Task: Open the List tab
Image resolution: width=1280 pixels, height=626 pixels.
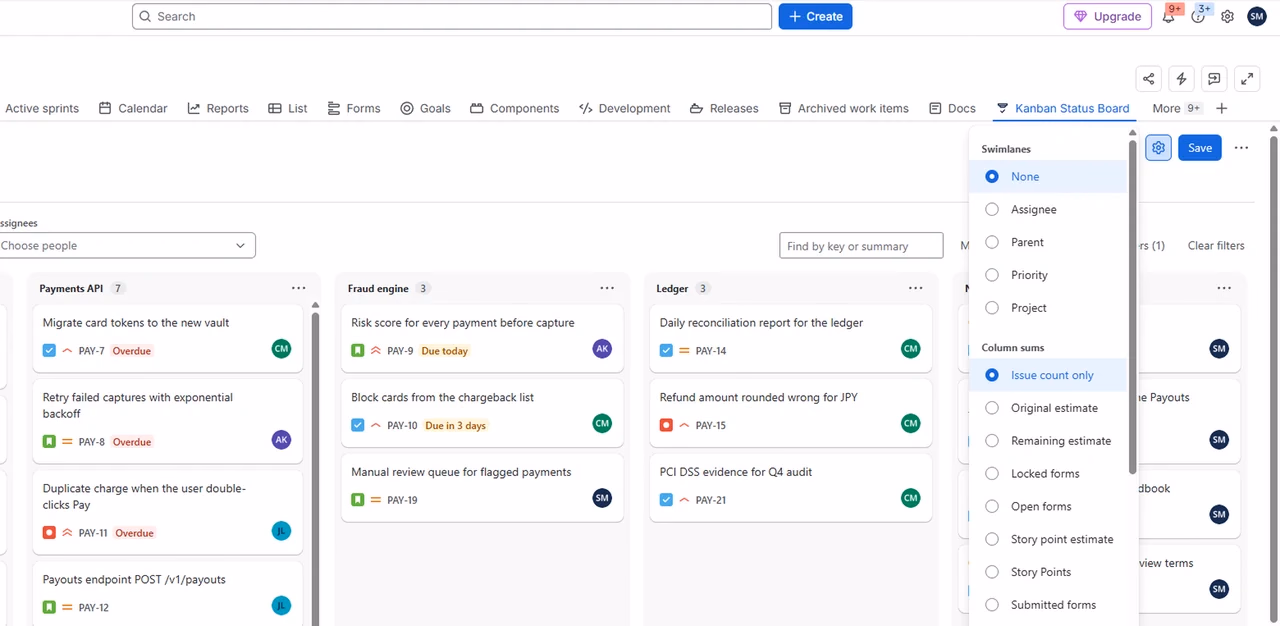Action: 288,108
